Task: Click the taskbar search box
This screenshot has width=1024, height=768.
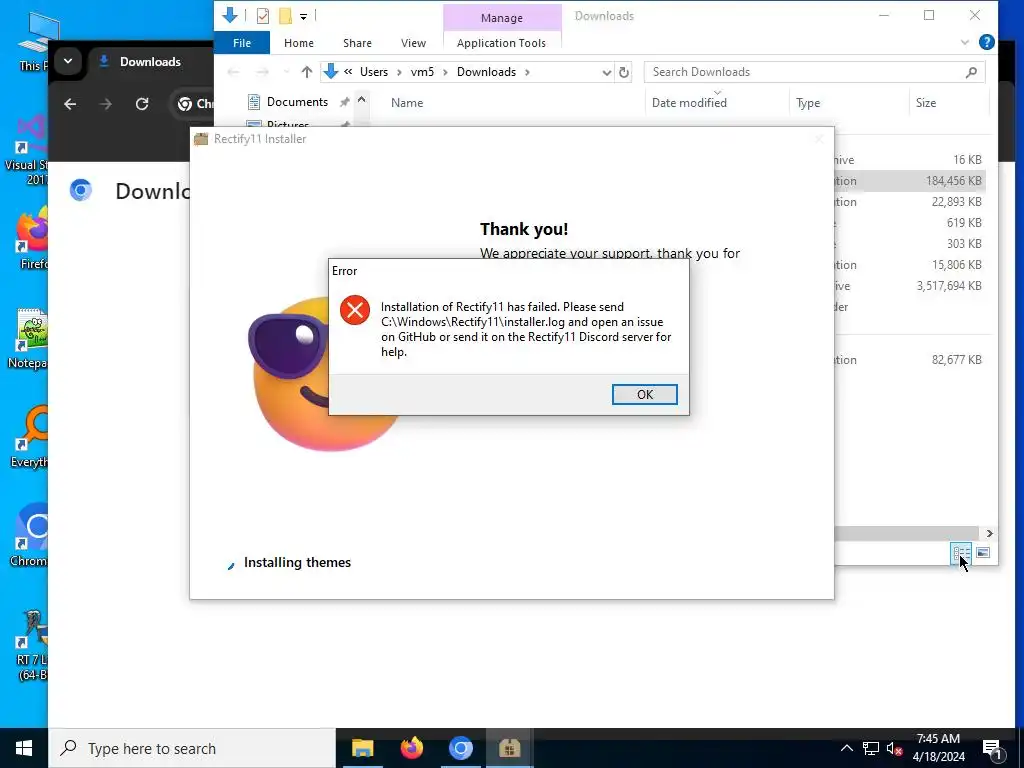Action: tap(192, 748)
